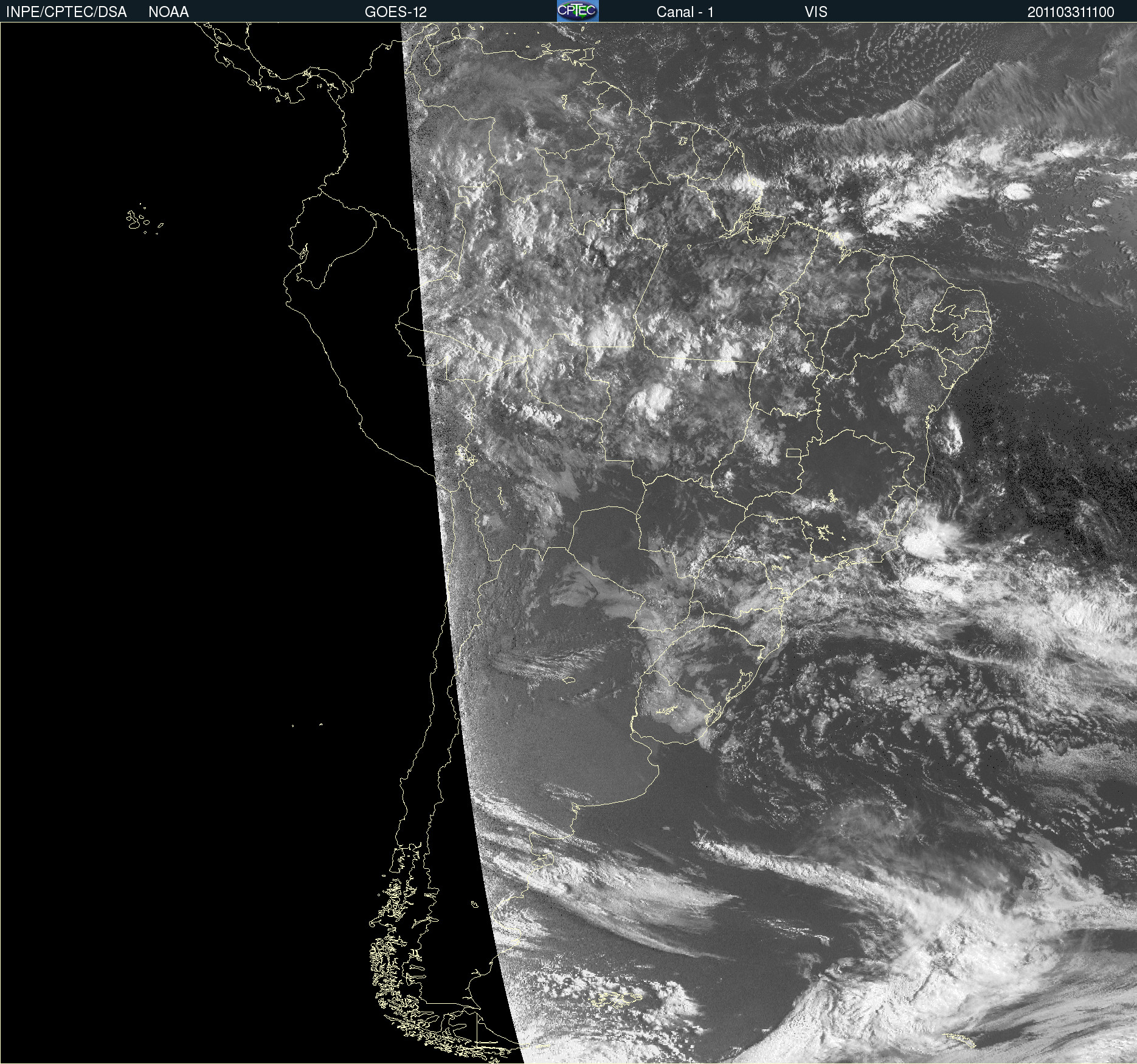This screenshot has height=1064, width=1137.
Task: Click the CPTEC logo in the header
Action: coord(578,11)
